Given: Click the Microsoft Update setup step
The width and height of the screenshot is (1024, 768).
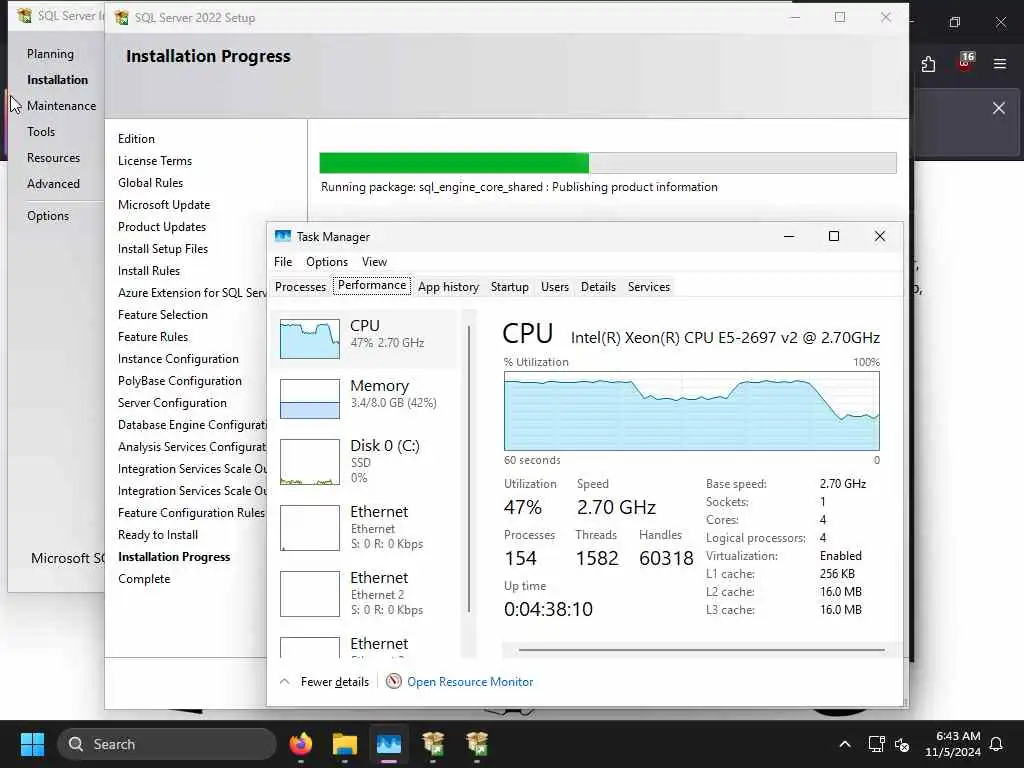Looking at the screenshot, I should pyautogui.click(x=164, y=205).
